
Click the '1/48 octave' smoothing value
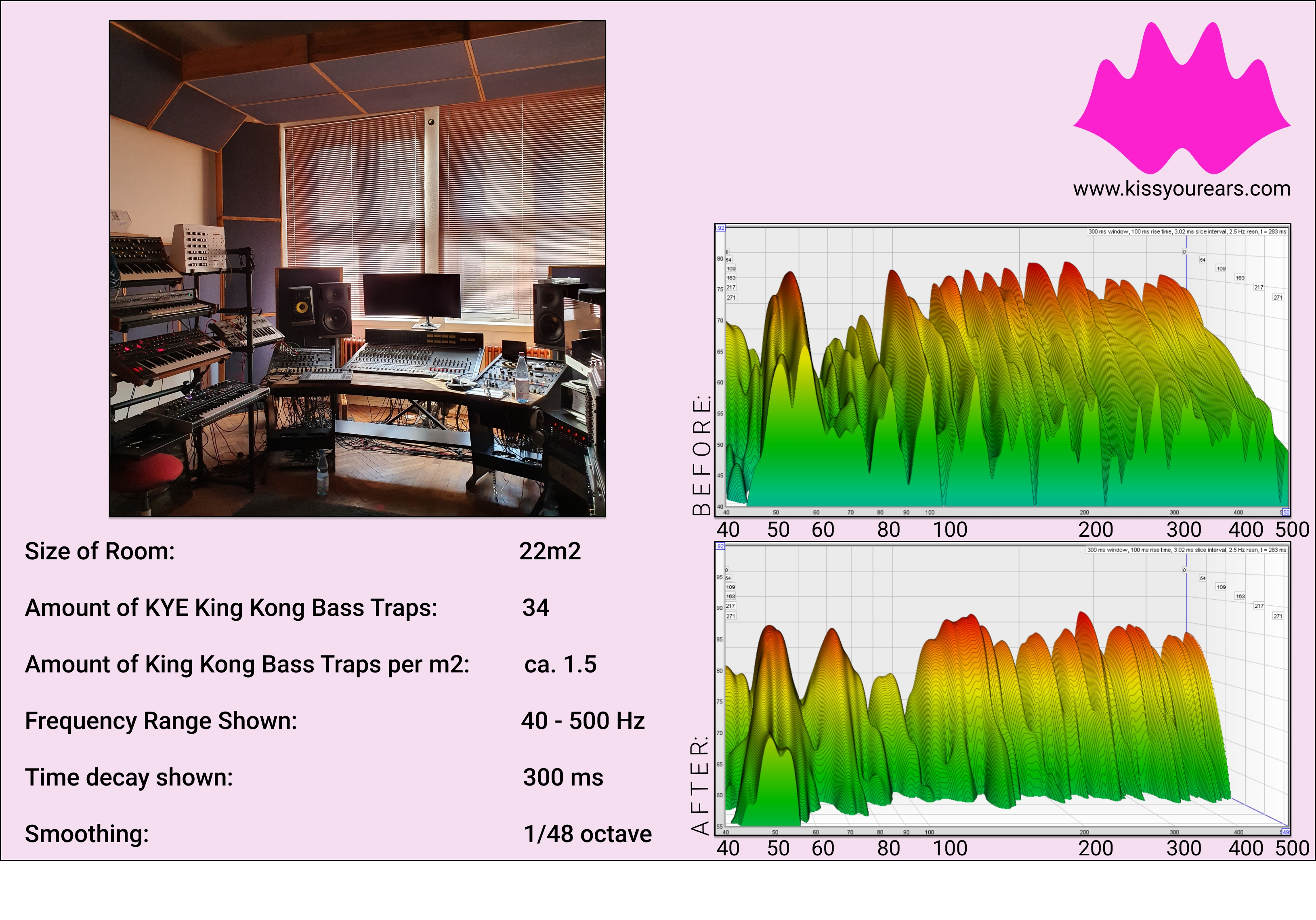pyautogui.click(x=588, y=834)
